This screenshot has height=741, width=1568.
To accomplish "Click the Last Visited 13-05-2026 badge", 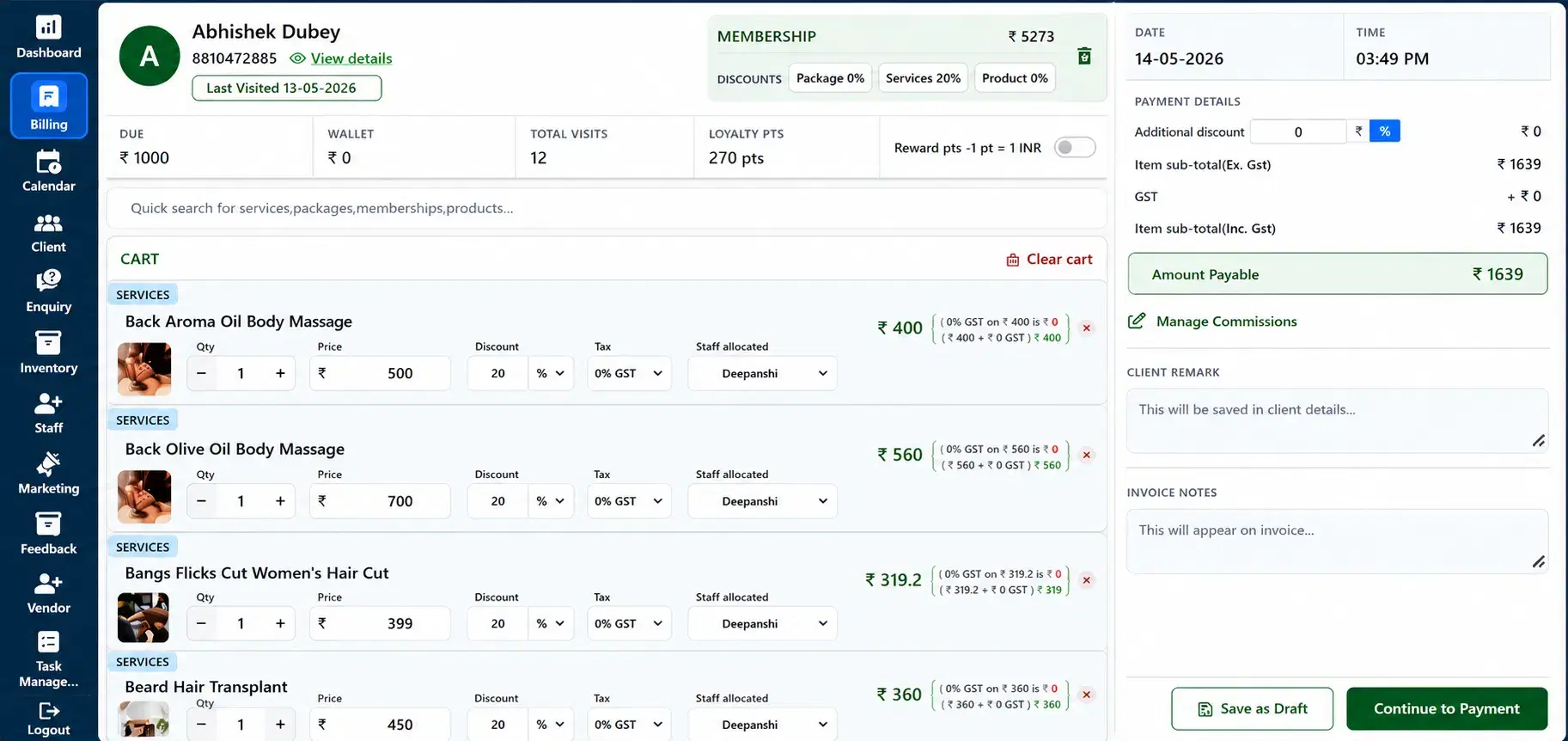I will coord(287,88).
